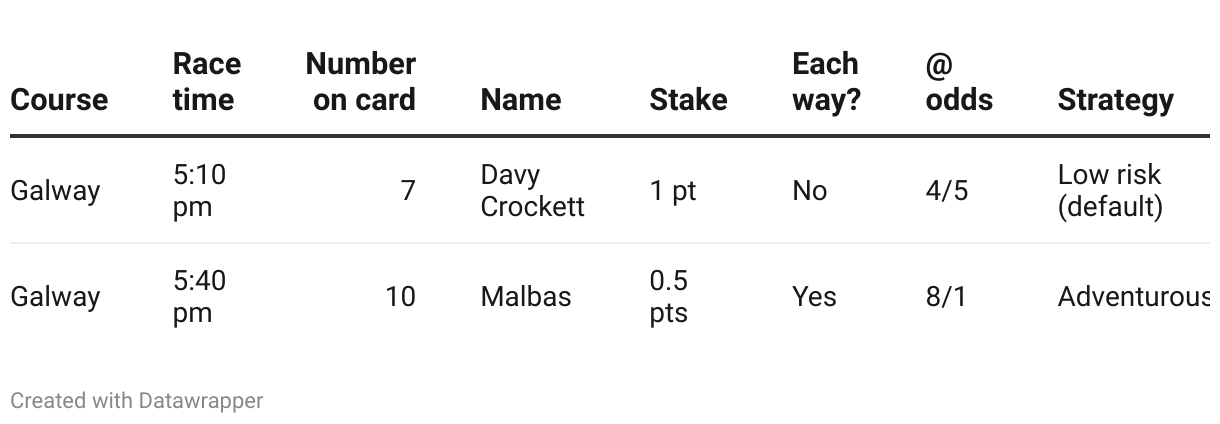Click the Strategy column header
This screenshot has width=1220, height=424.
point(1115,100)
